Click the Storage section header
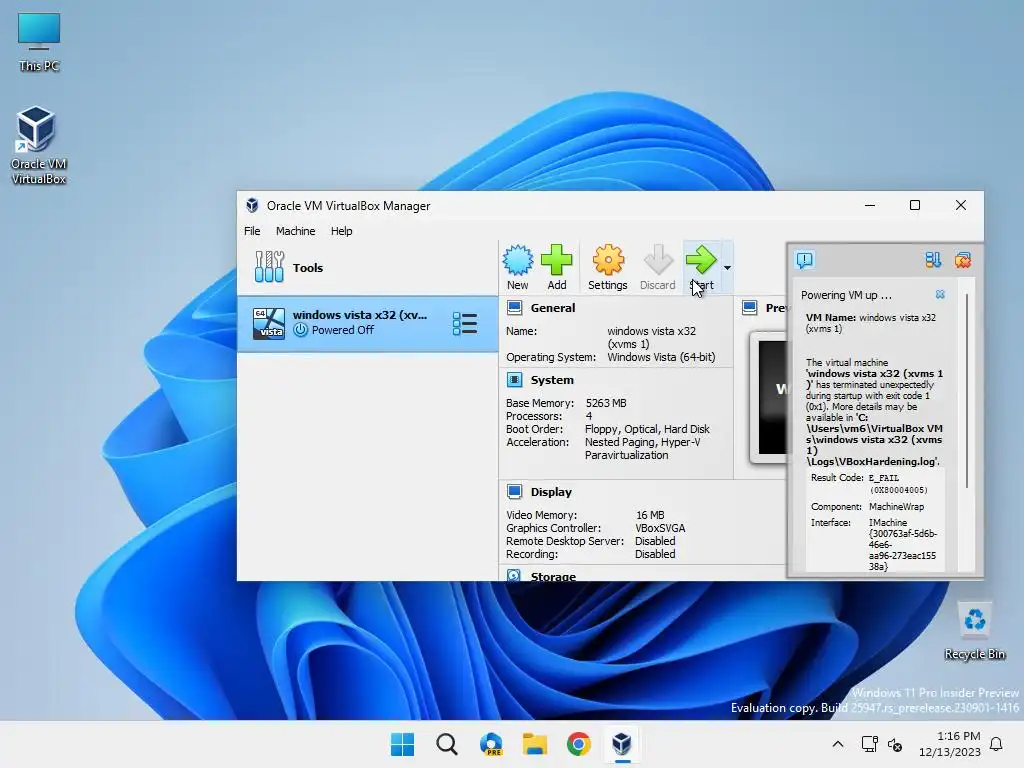Screen dimensions: 1024x768 pos(553,577)
